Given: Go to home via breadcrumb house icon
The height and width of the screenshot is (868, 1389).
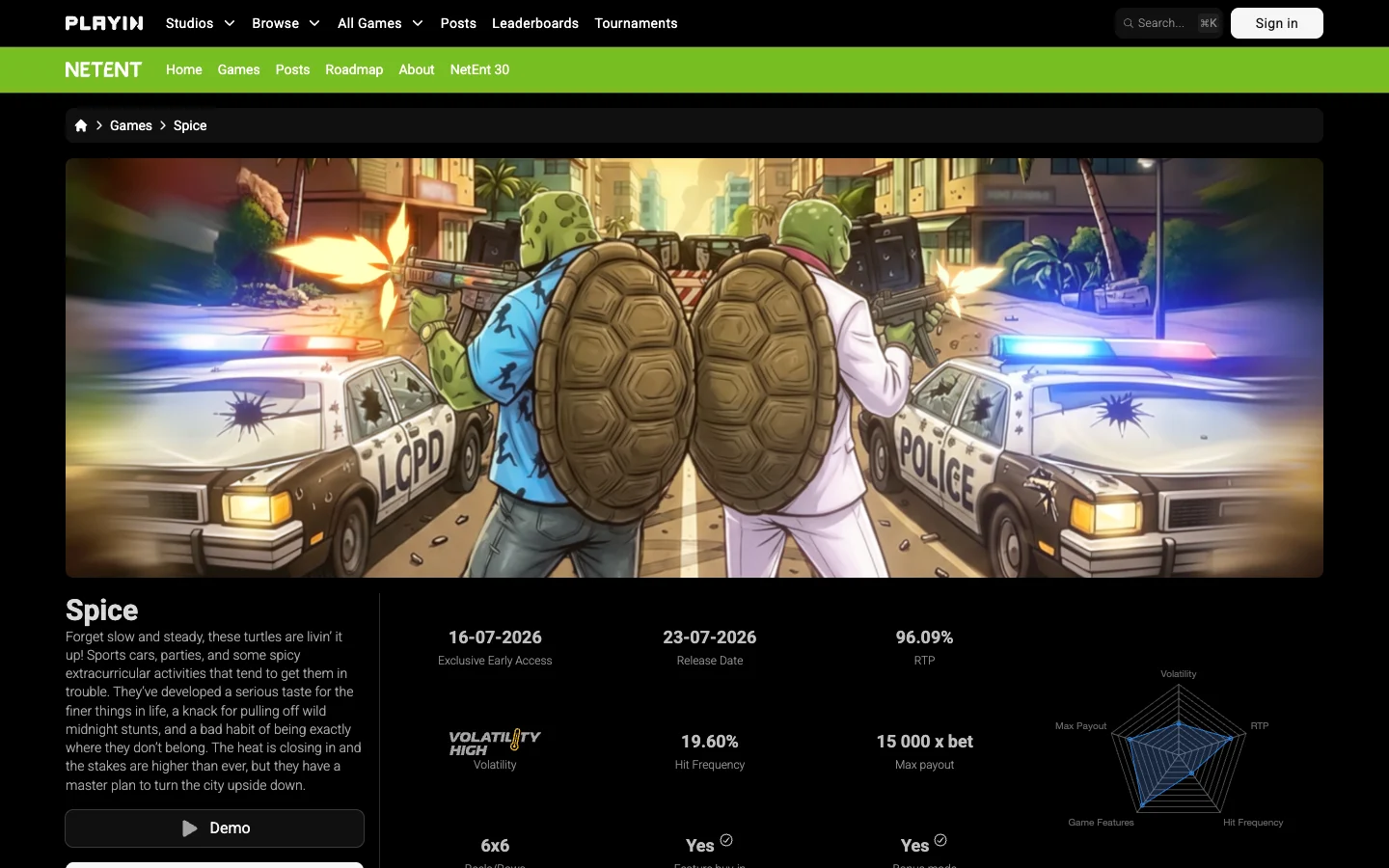Looking at the screenshot, I should pos(81,125).
